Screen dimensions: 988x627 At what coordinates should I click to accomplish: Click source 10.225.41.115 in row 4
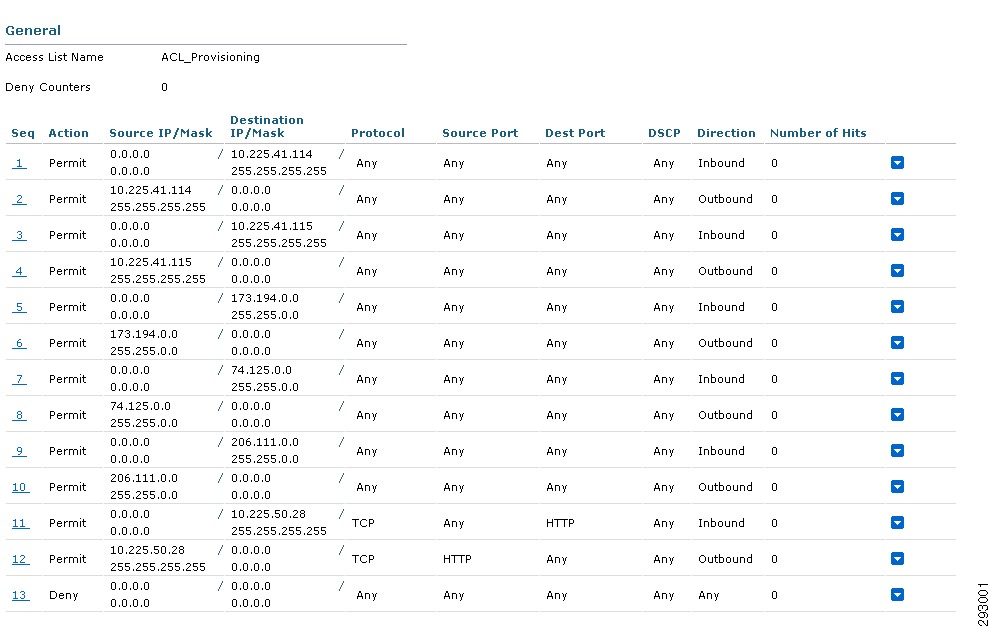151,262
